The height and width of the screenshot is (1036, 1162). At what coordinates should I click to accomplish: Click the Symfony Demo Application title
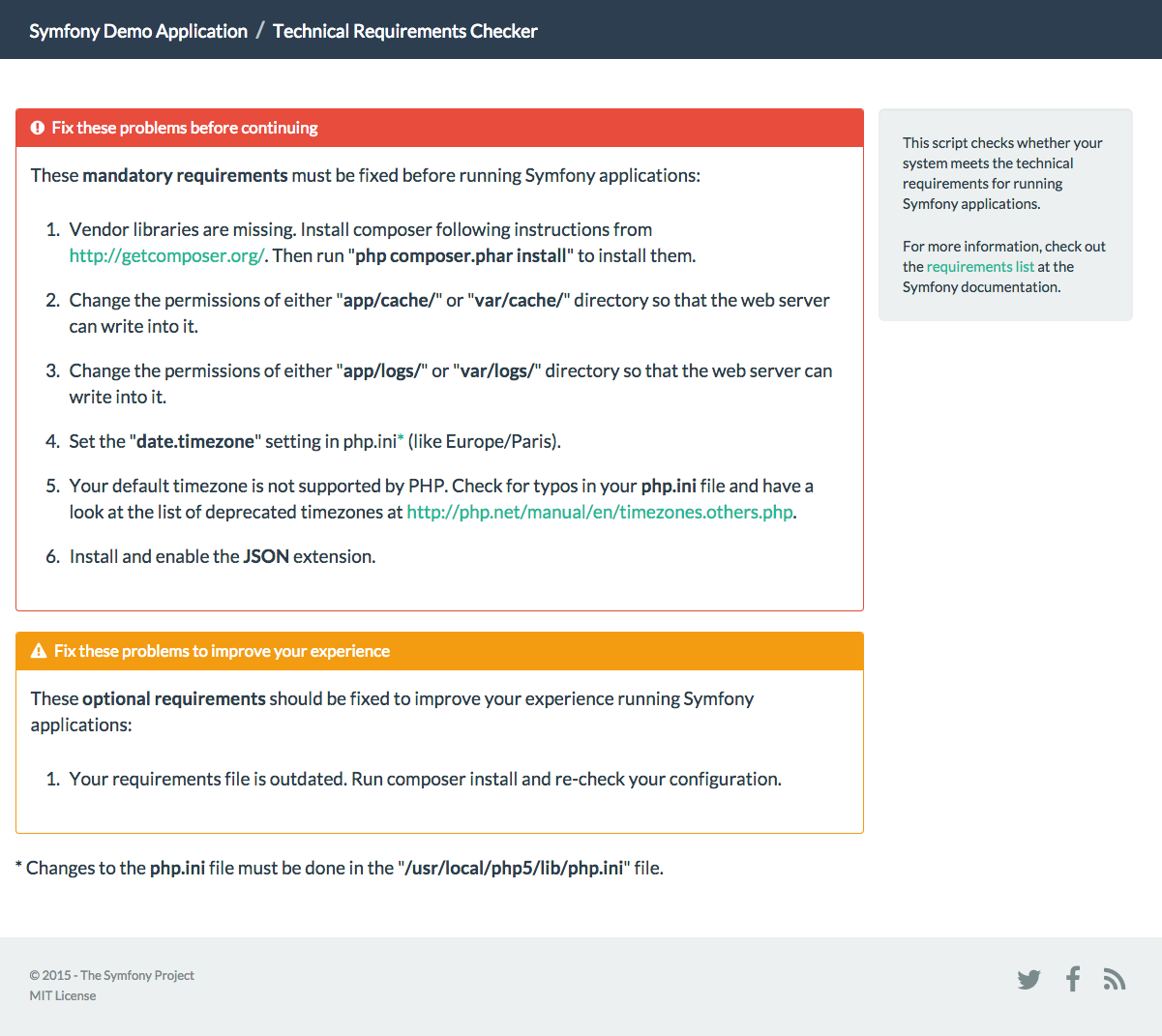click(138, 31)
